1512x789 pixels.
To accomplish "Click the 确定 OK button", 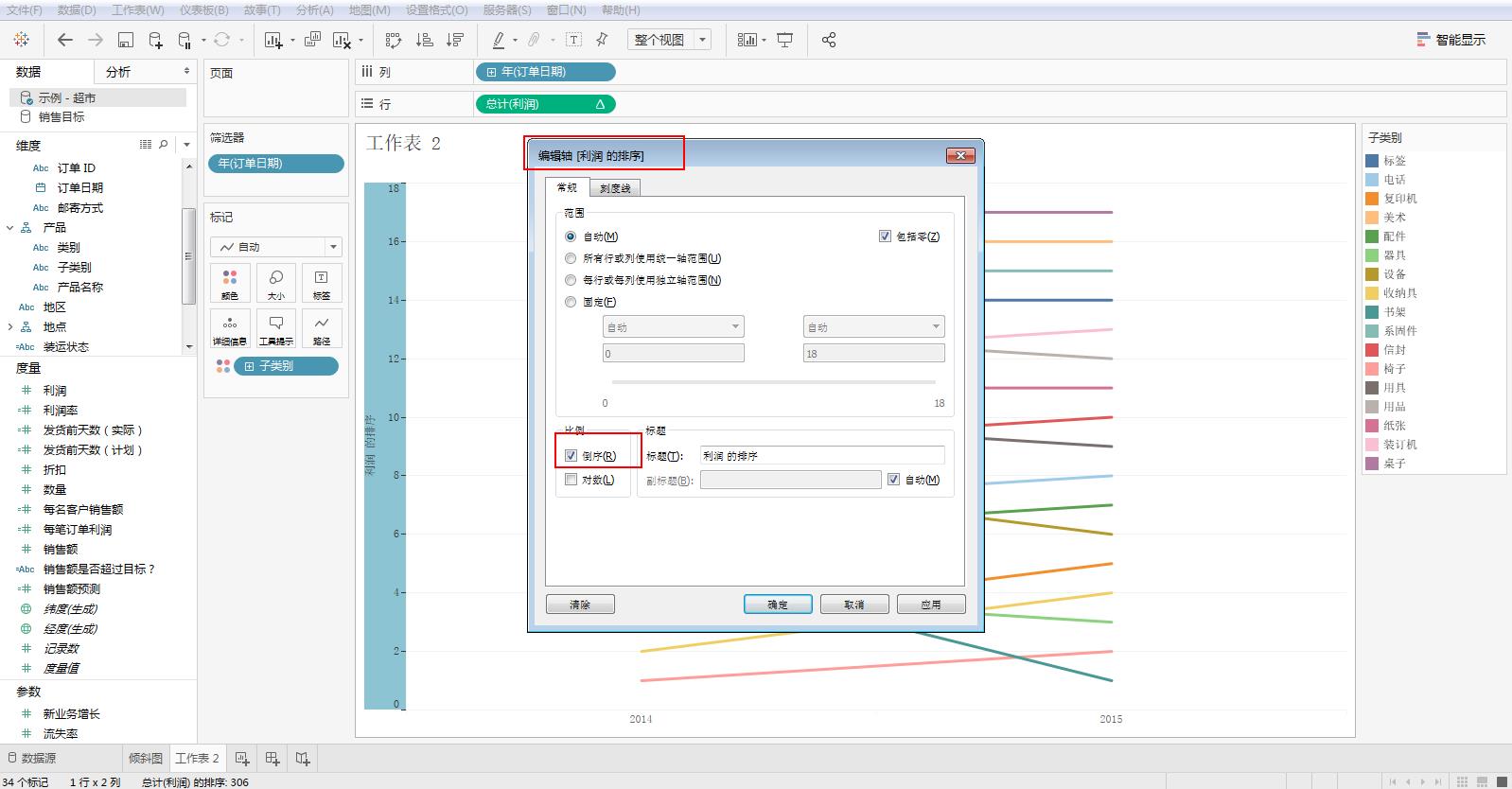I will point(778,605).
